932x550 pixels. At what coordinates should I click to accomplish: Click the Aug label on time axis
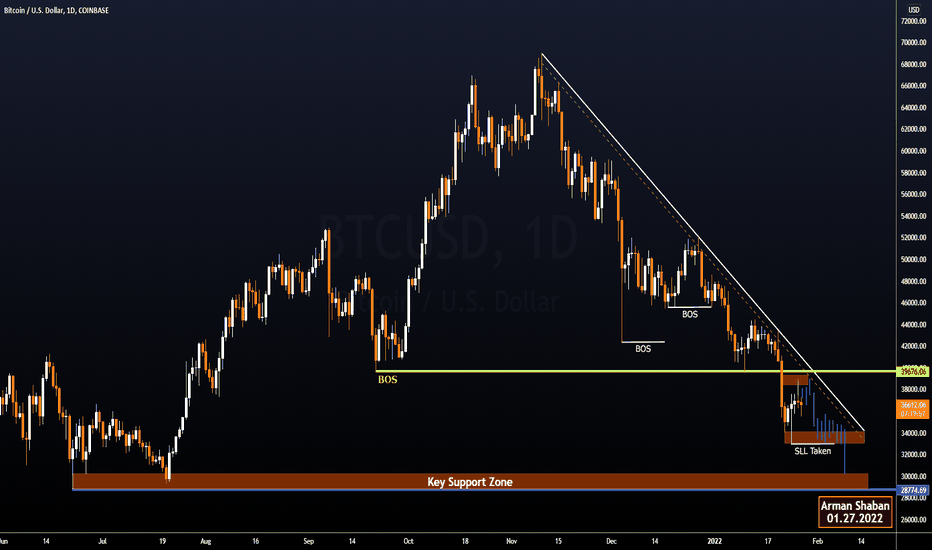pyautogui.click(x=206, y=541)
